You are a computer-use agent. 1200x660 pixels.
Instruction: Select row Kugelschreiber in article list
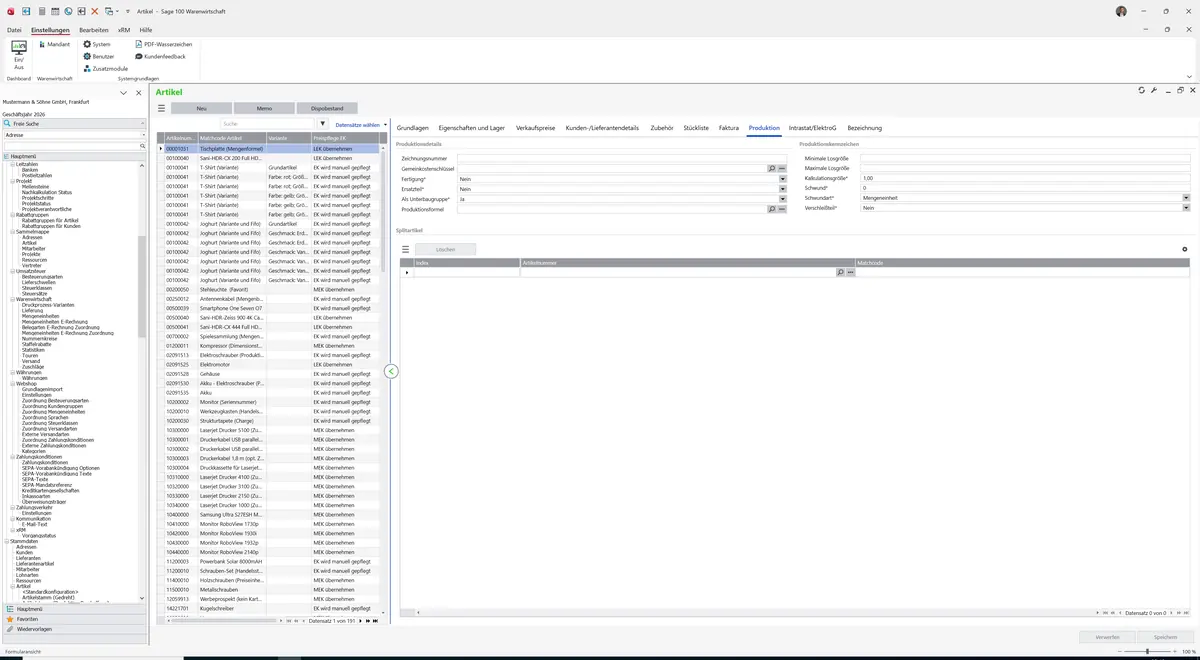[270, 608]
